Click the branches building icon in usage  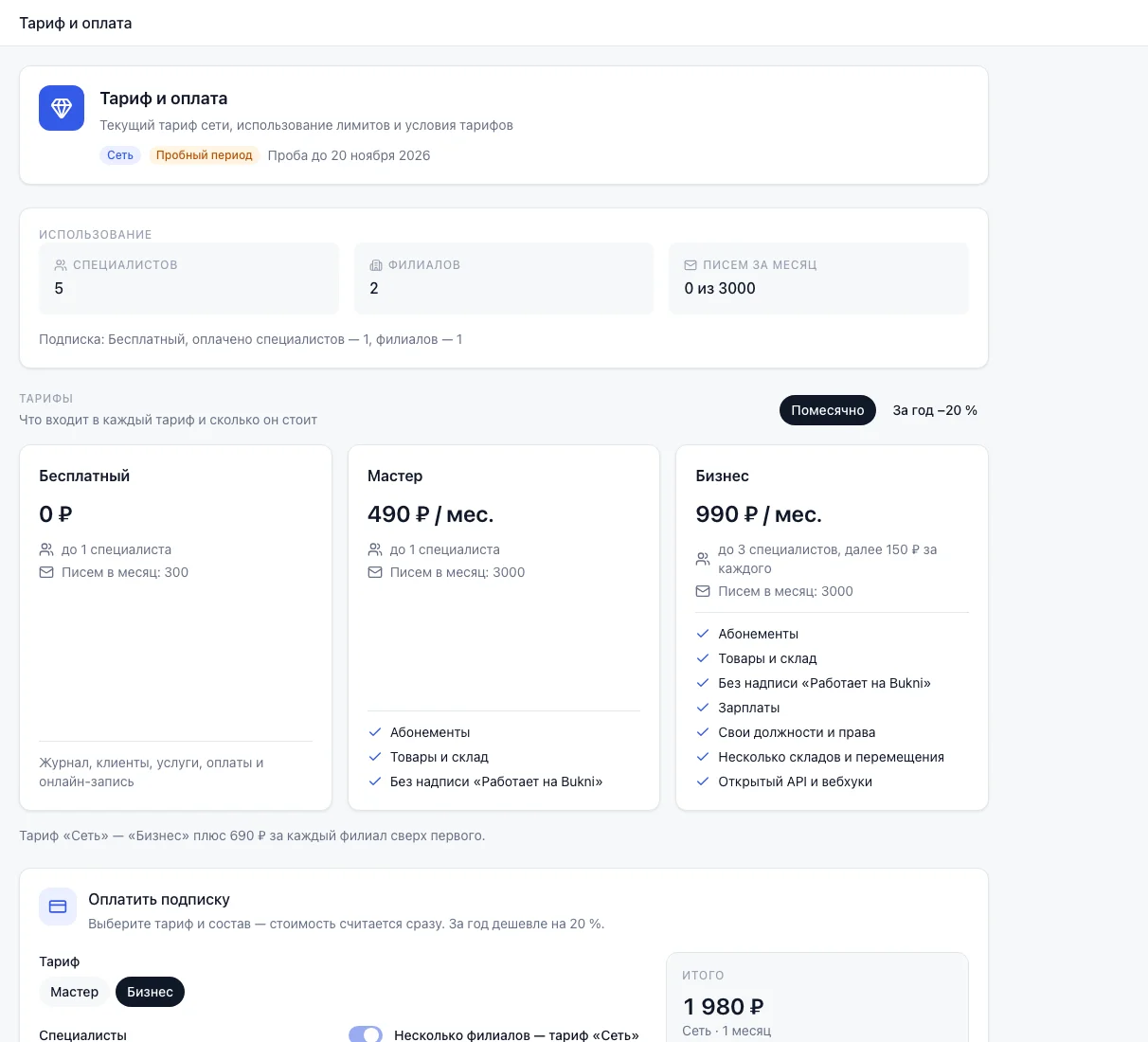[376, 265]
